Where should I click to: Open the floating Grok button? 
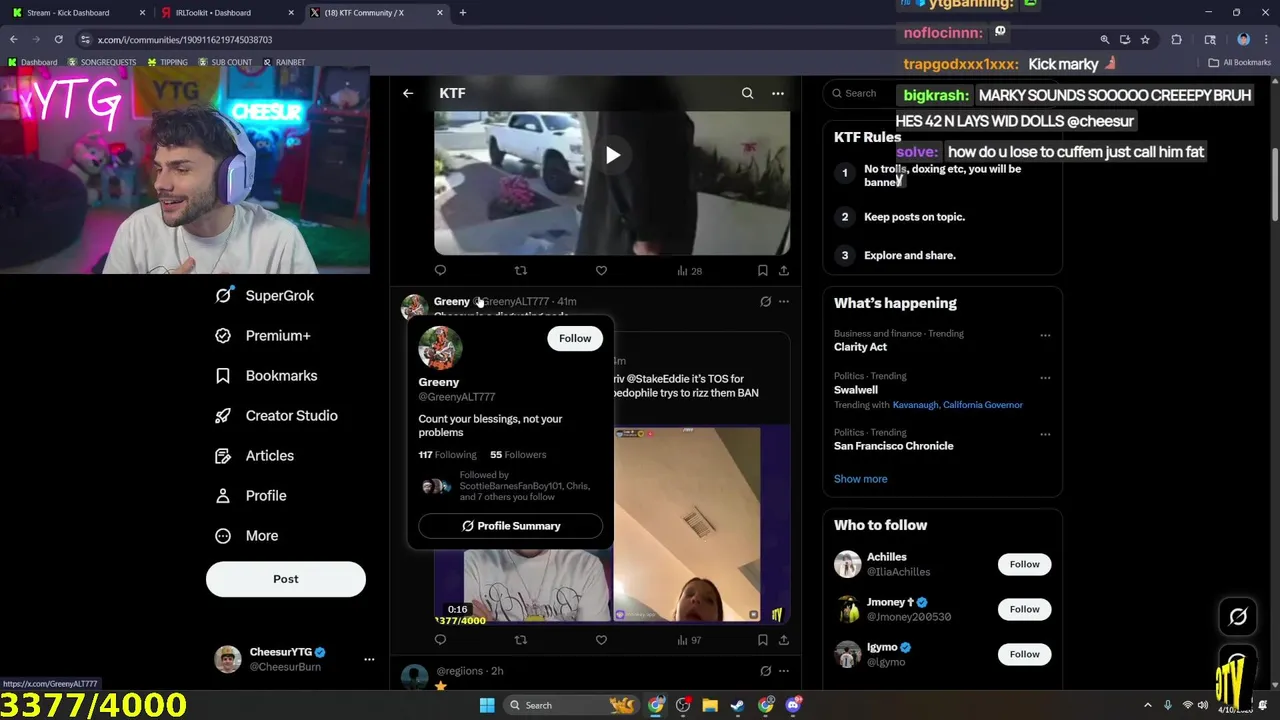(x=1238, y=617)
